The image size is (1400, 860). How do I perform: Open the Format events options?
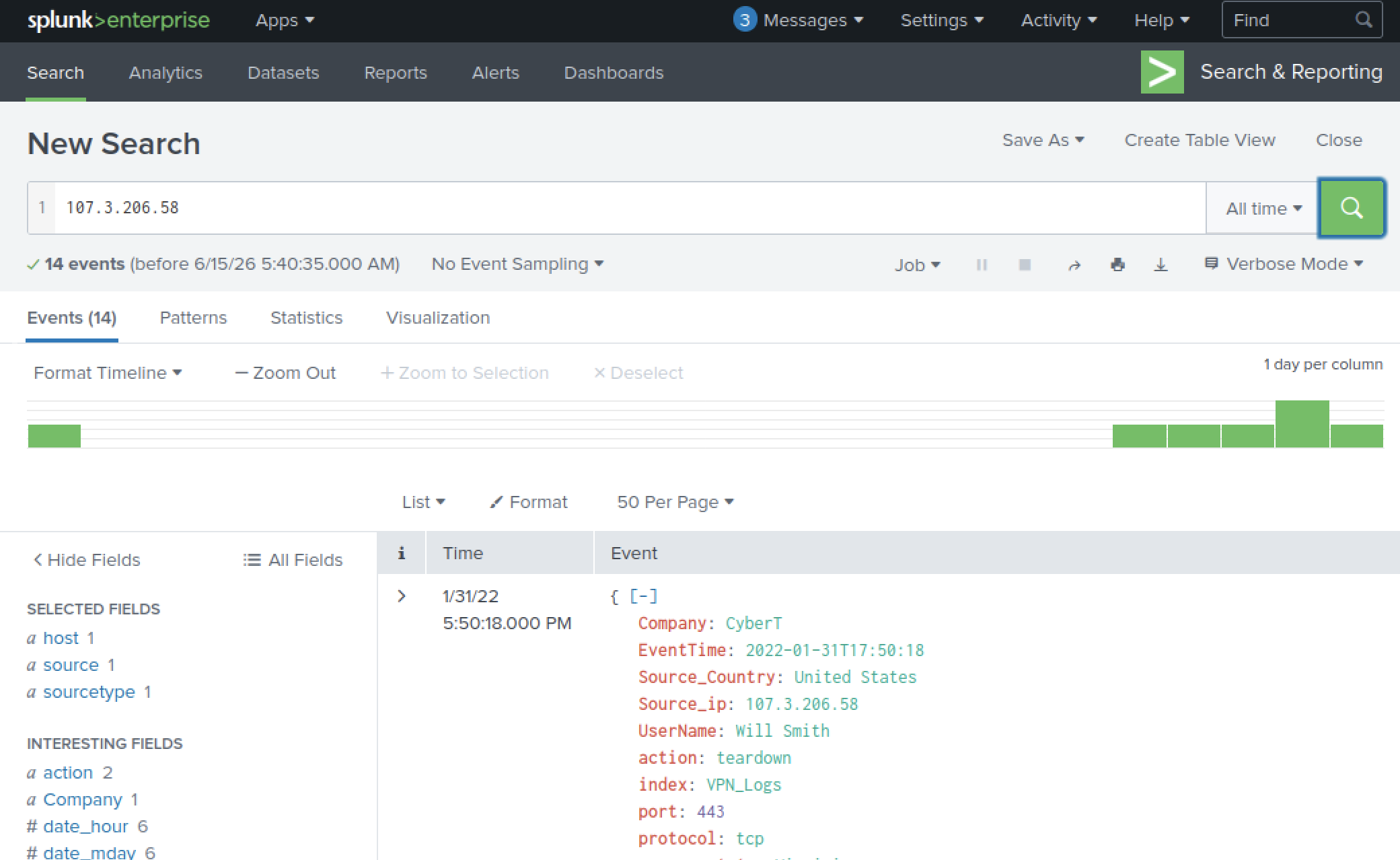pos(529,502)
